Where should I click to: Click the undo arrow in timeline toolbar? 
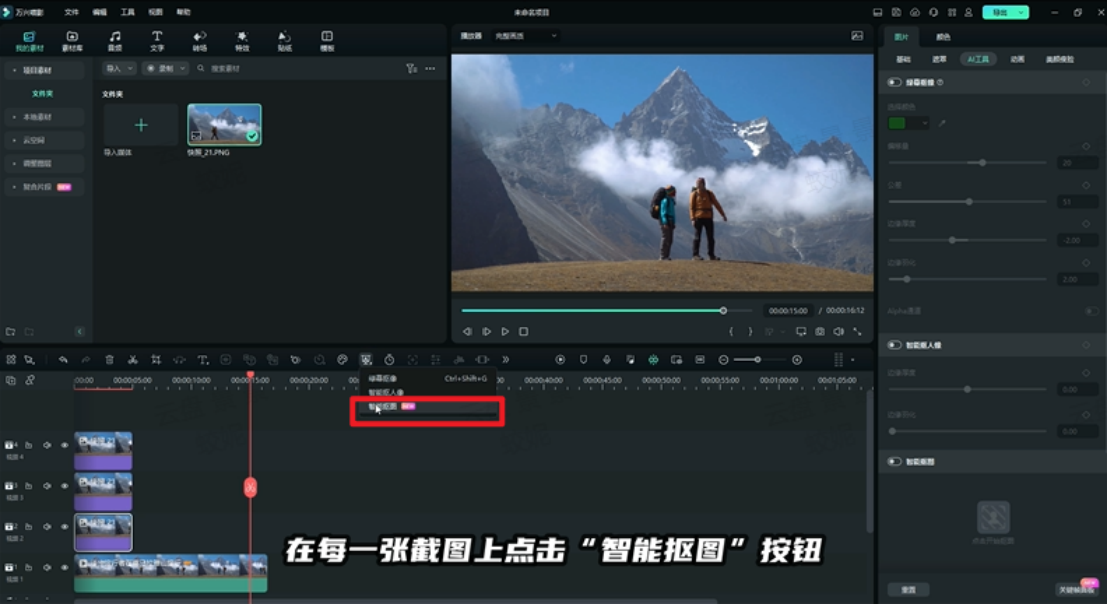pos(63,360)
